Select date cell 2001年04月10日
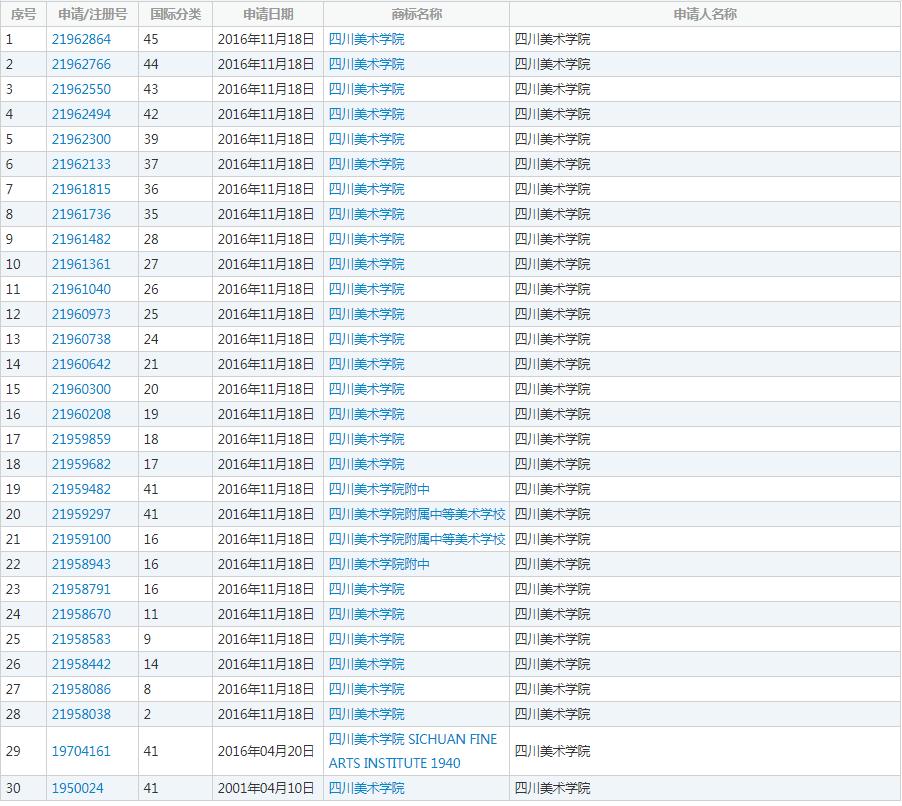 [266, 789]
